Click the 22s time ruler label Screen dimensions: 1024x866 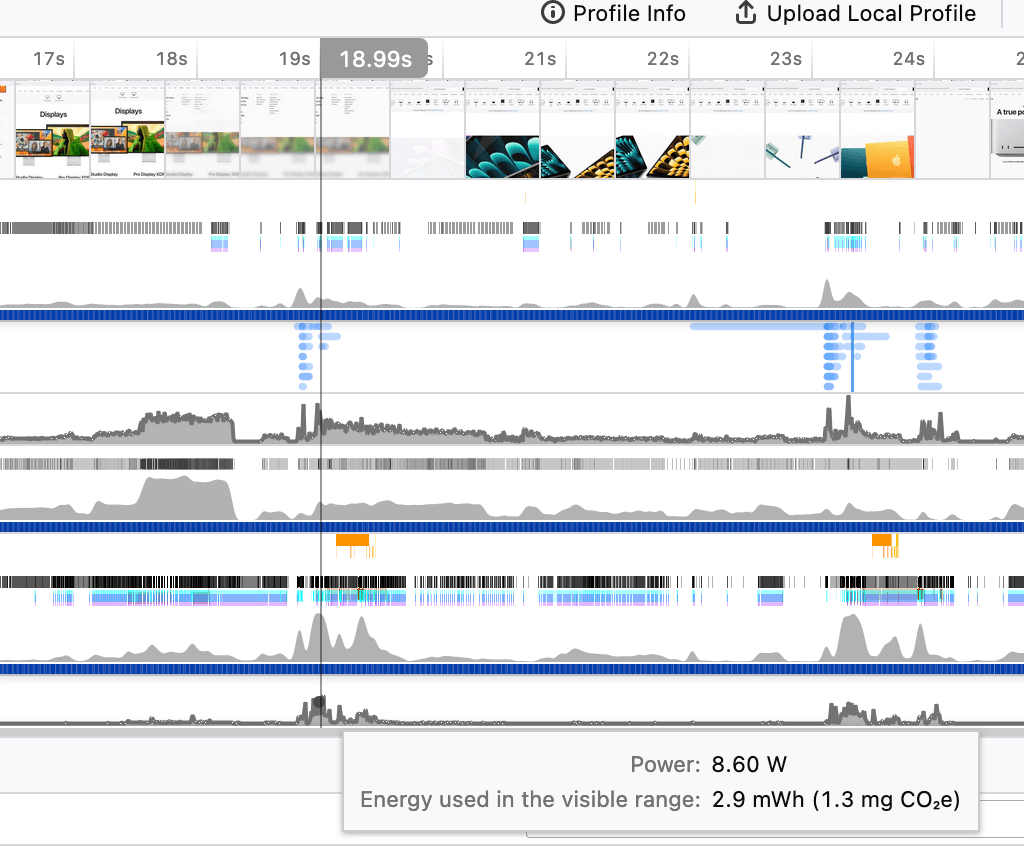663,59
